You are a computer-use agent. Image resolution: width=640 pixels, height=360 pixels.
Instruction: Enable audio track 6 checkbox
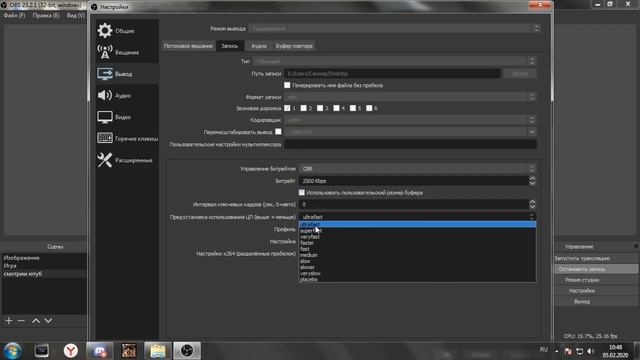(369, 108)
